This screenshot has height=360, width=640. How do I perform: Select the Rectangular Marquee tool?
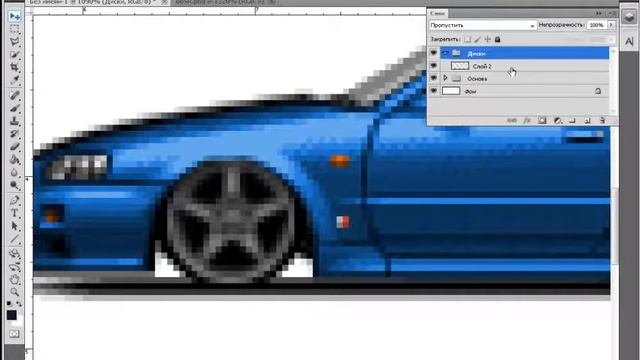[14, 29]
